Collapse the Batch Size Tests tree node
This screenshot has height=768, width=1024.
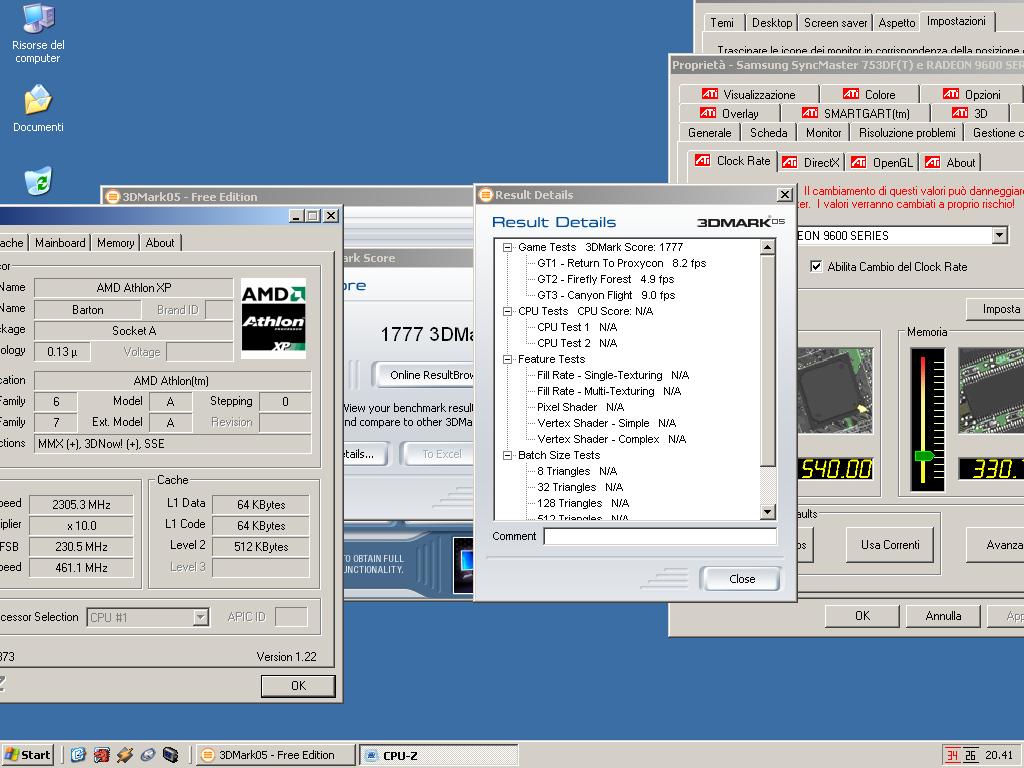pos(507,455)
